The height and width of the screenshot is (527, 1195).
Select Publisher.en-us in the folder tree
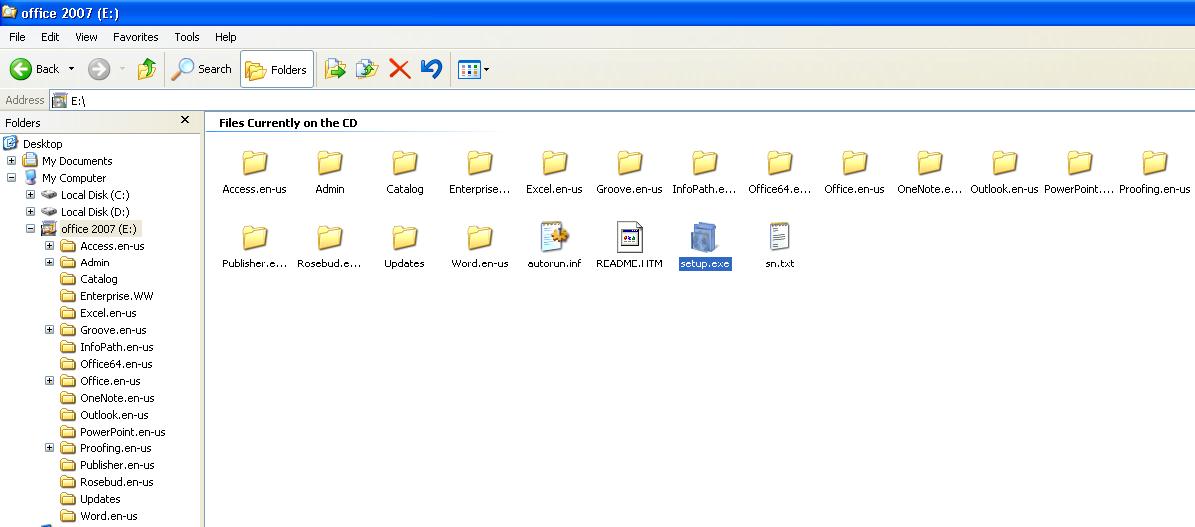click(x=118, y=465)
